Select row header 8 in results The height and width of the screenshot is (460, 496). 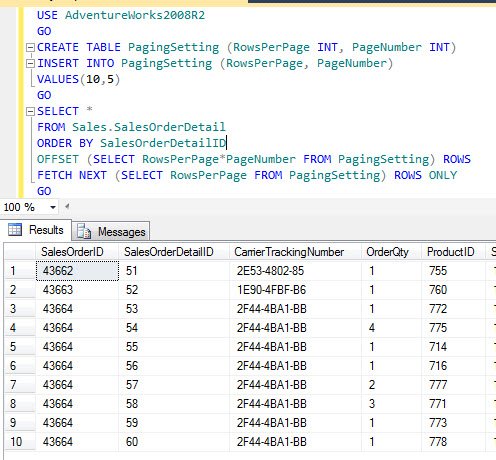[x=20, y=404]
